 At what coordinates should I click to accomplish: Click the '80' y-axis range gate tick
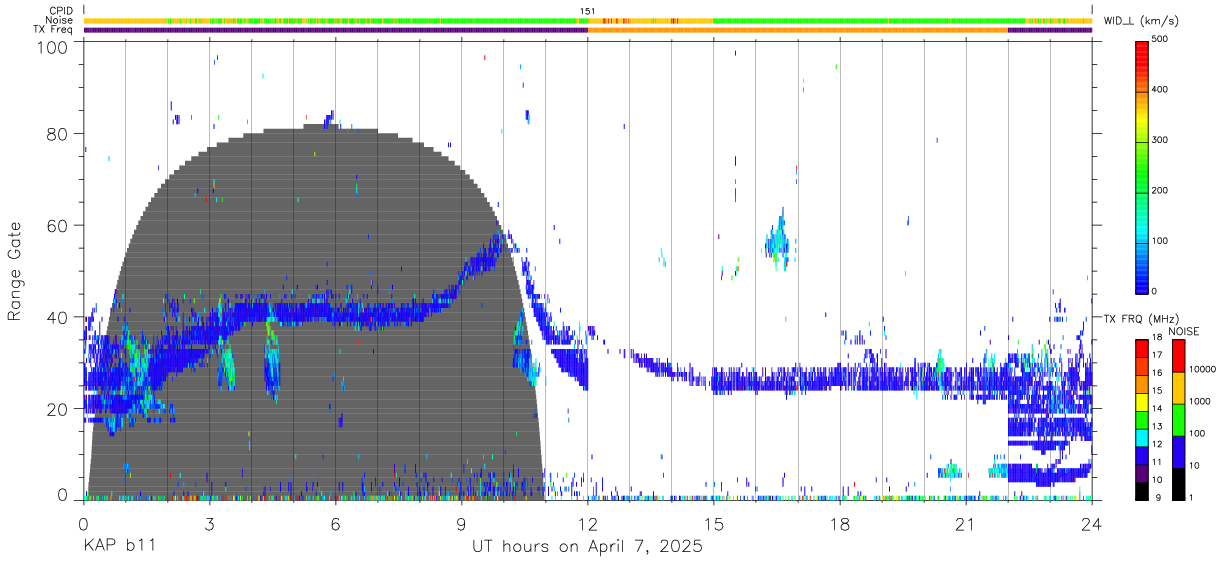(x=58, y=134)
